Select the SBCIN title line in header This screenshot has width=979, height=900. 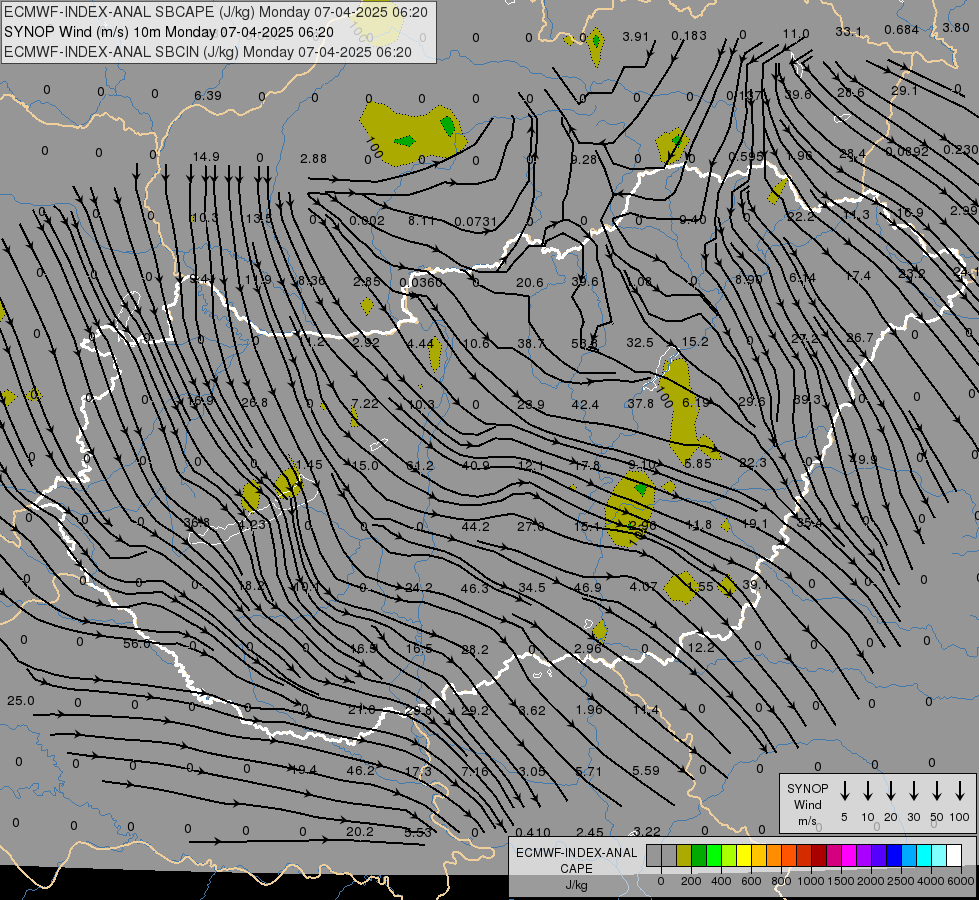(x=208, y=52)
